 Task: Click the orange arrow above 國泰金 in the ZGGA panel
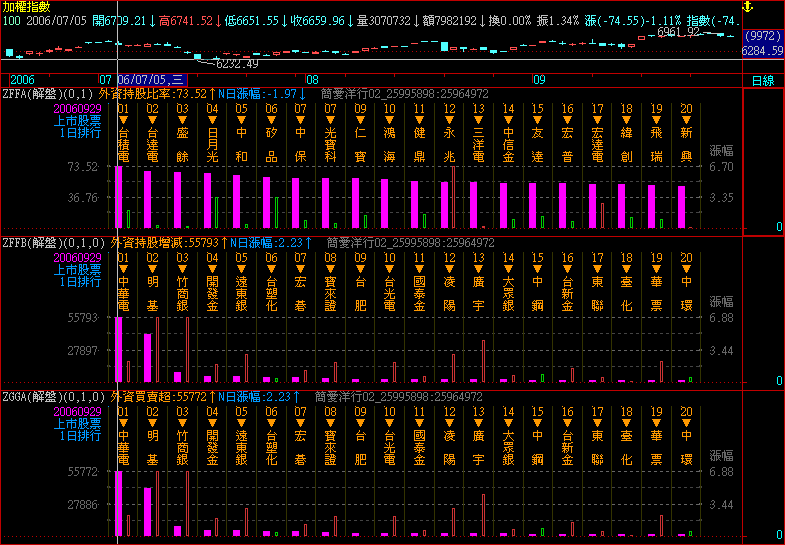[419, 424]
